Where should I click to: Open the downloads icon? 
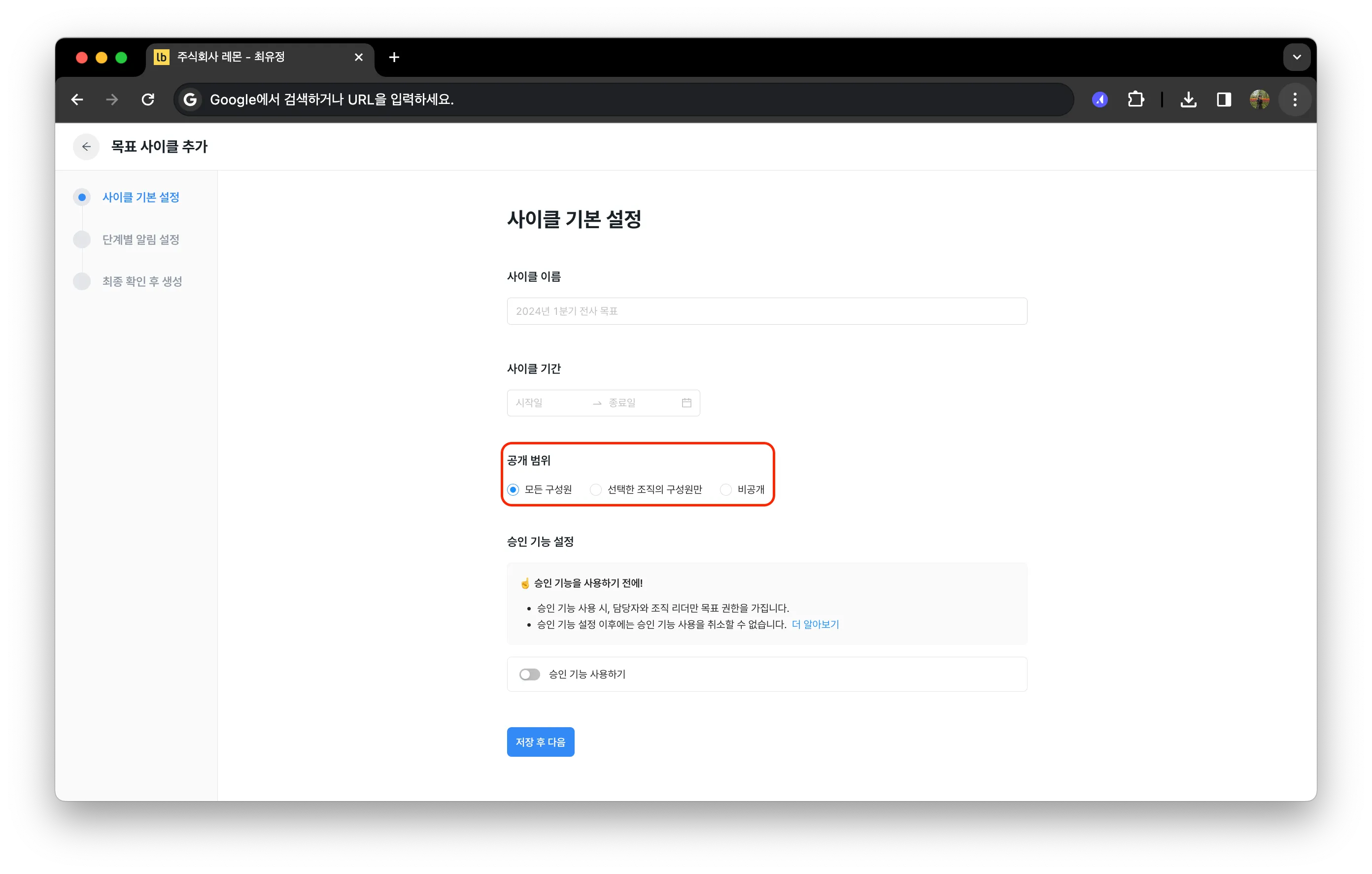1188,100
